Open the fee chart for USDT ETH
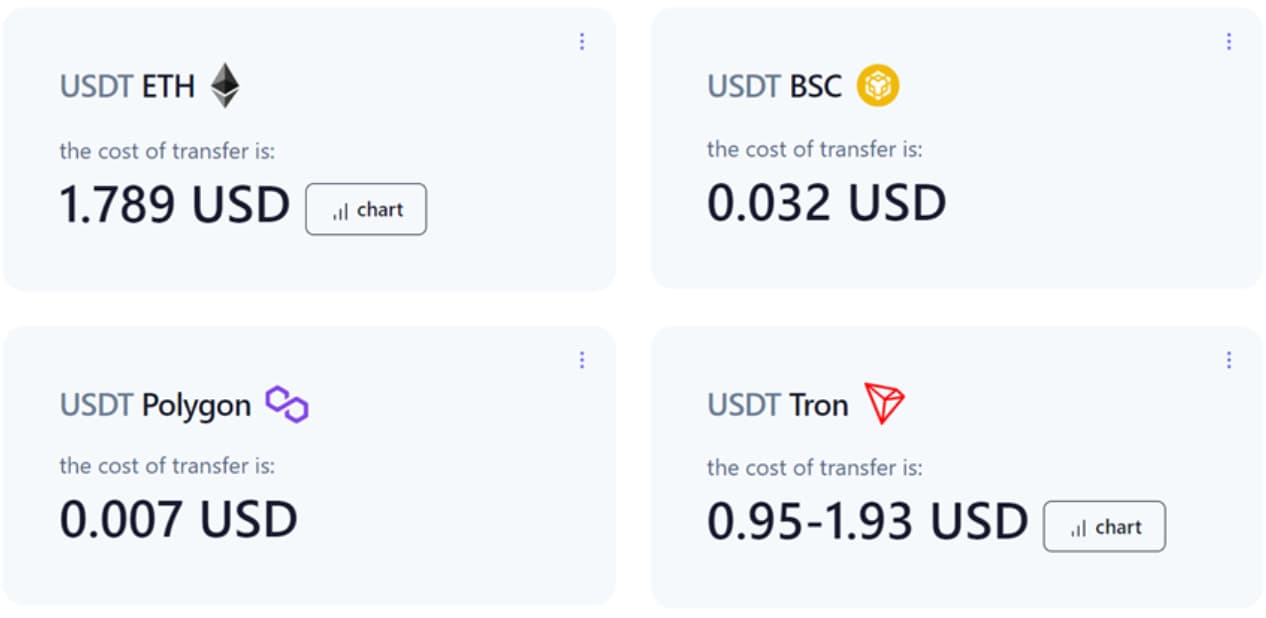 [366, 209]
